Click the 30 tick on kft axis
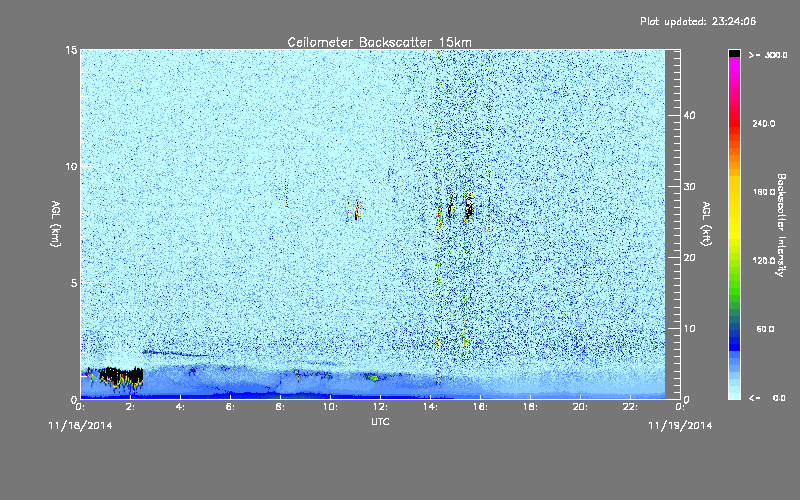This screenshot has width=800, height=500. click(x=689, y=187)
